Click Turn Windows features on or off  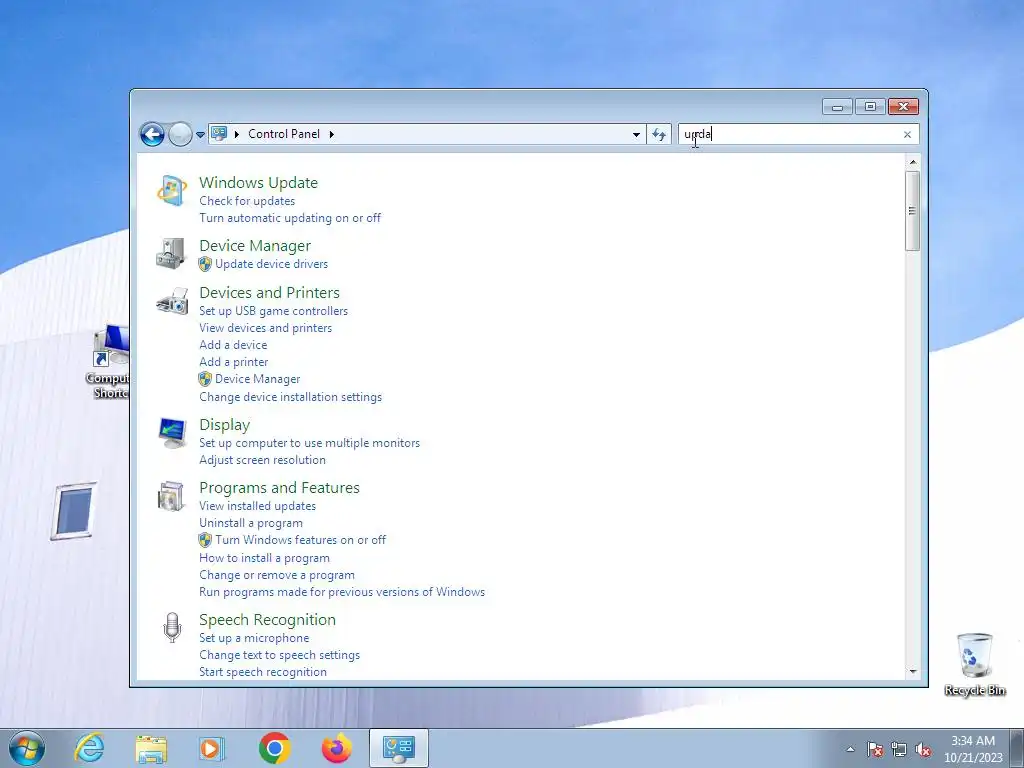click(x=300, y=540)
